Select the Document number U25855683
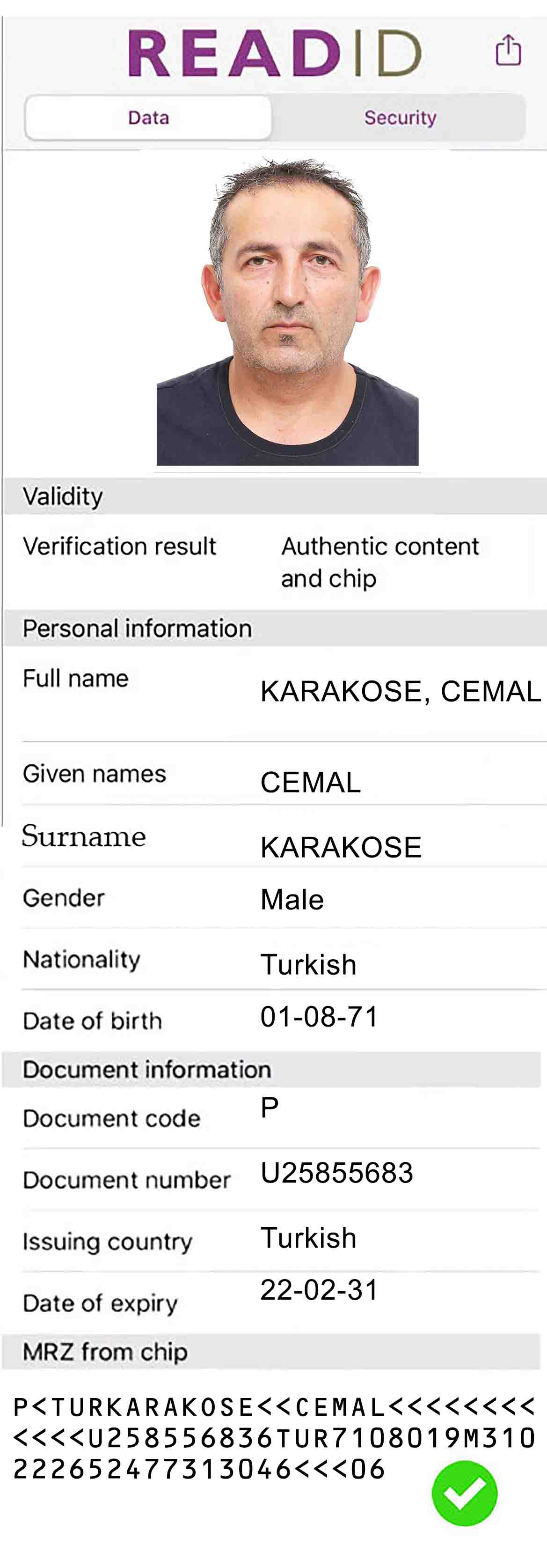547x1568 pixels. point(336,1172)
